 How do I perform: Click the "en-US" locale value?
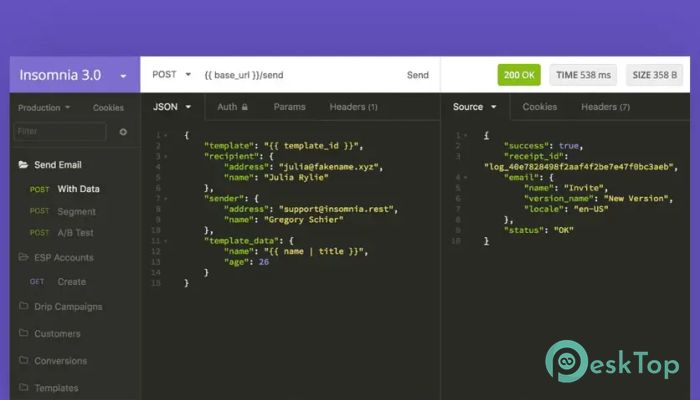(x=591, y=209)
